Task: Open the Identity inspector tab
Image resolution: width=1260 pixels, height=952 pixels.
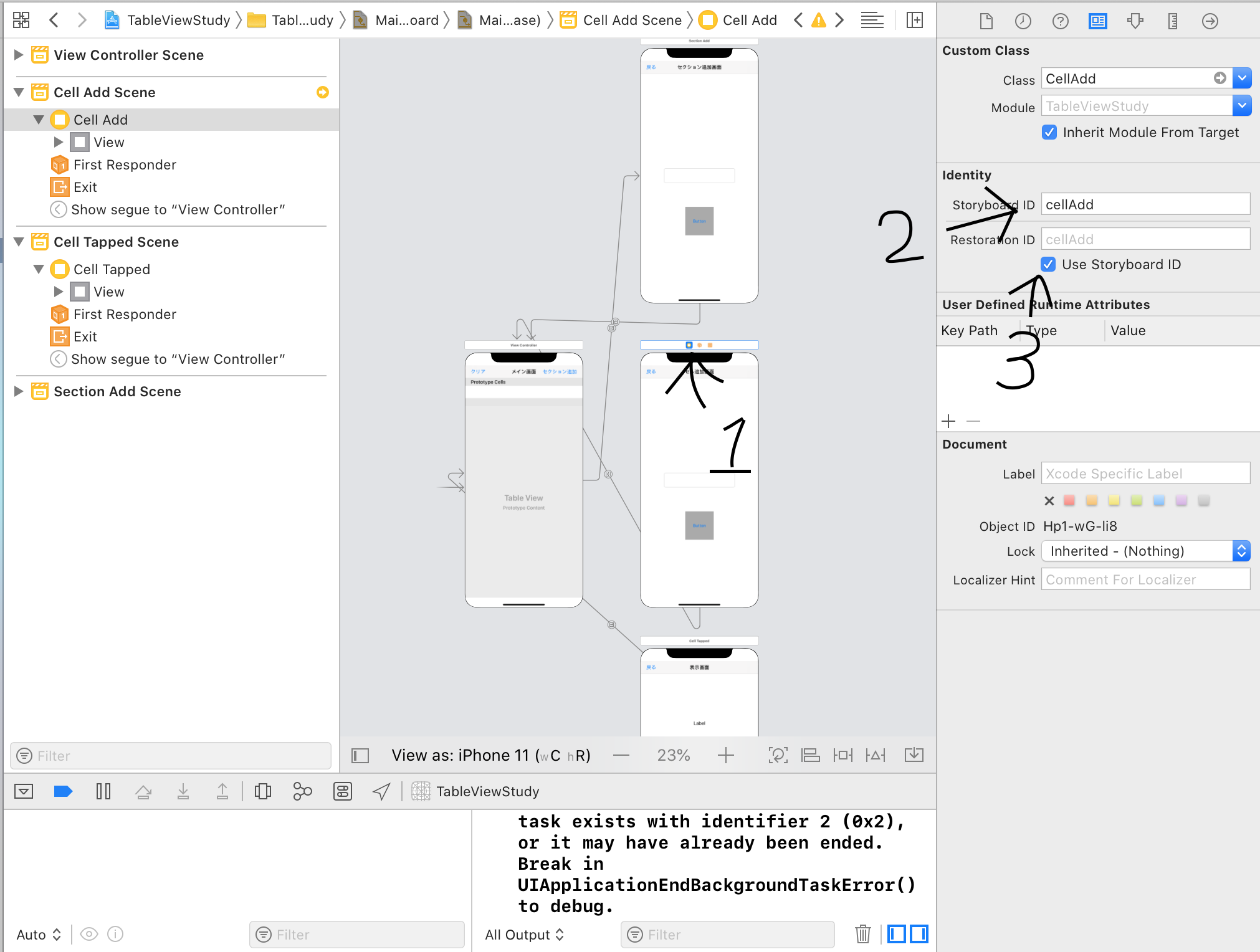Action: pyautogui.click(x=1097, y=21)
